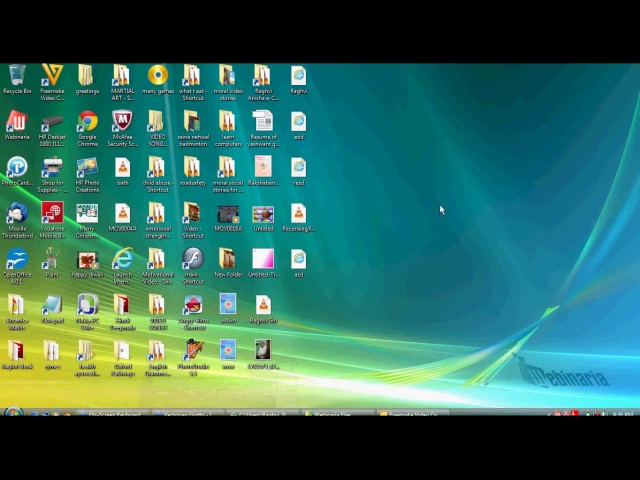
Task: Select the child abuse folder shortcut
Action: pyautogui.click(x=158, y=175)
